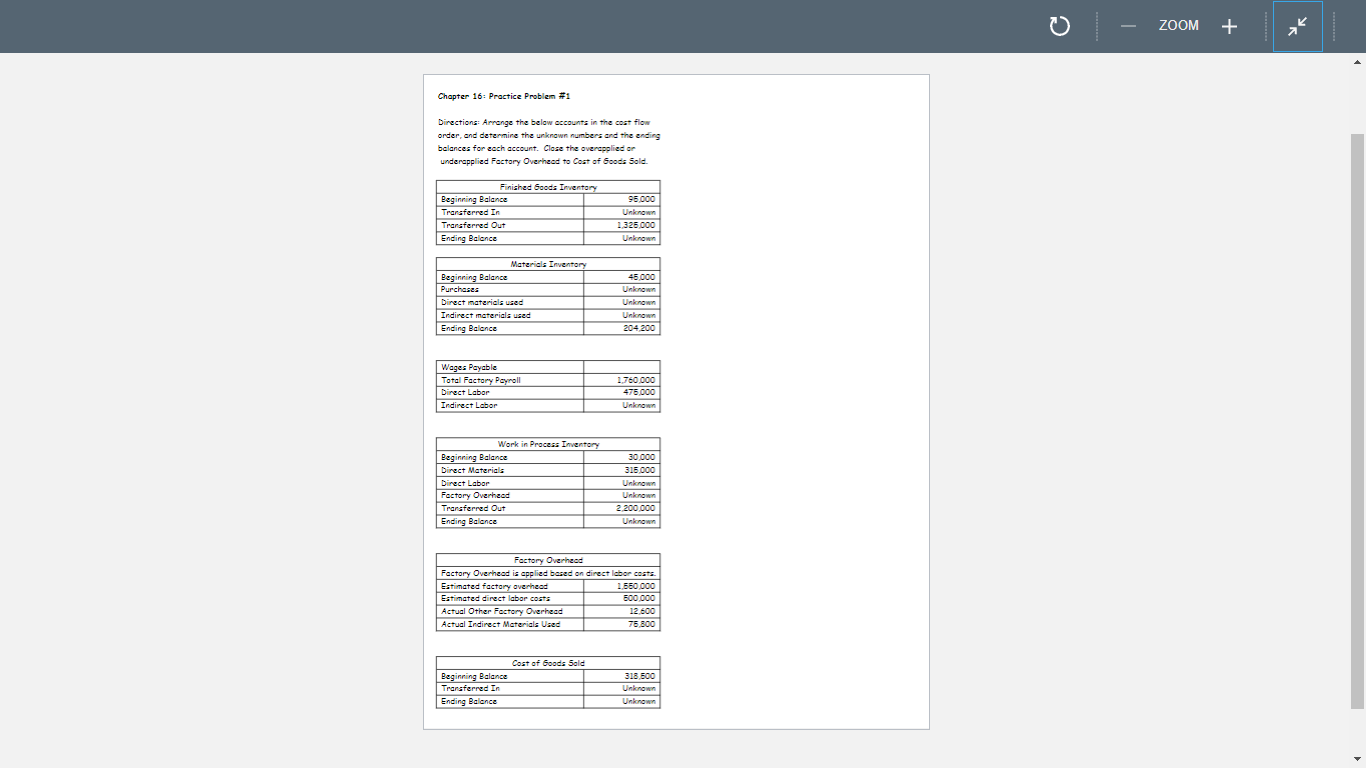Click the zoom out minus icon
This screenshot has width=1366, height=768.
[1127, 26]
